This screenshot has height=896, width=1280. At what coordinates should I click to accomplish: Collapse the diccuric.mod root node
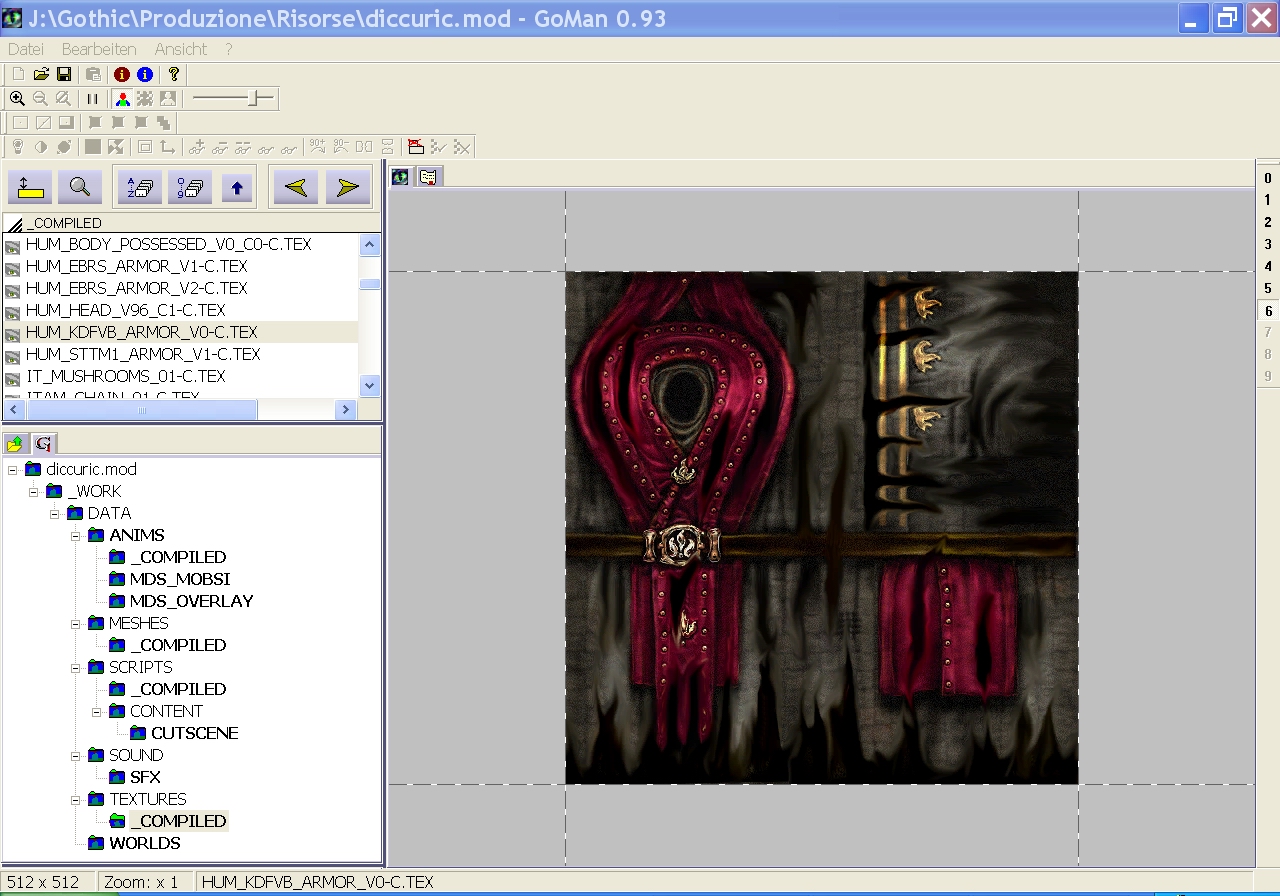(x=12, y=469)
